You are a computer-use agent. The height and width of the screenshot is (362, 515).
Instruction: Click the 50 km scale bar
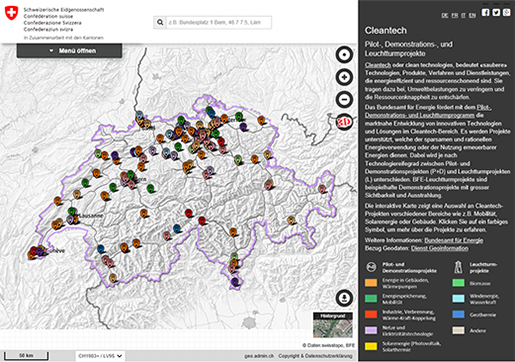point(26,356)
